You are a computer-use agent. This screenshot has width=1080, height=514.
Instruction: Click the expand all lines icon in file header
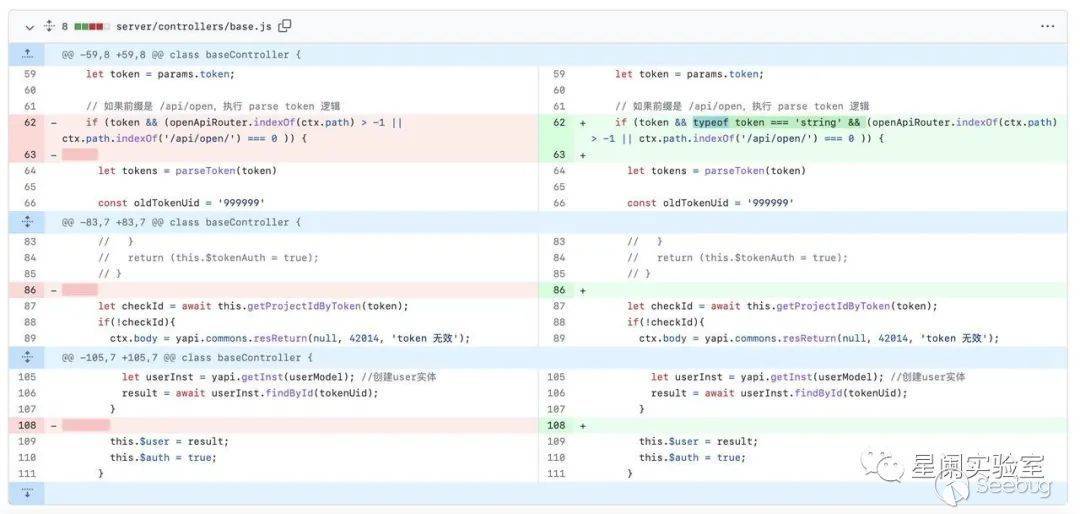(x=48, y=26)
